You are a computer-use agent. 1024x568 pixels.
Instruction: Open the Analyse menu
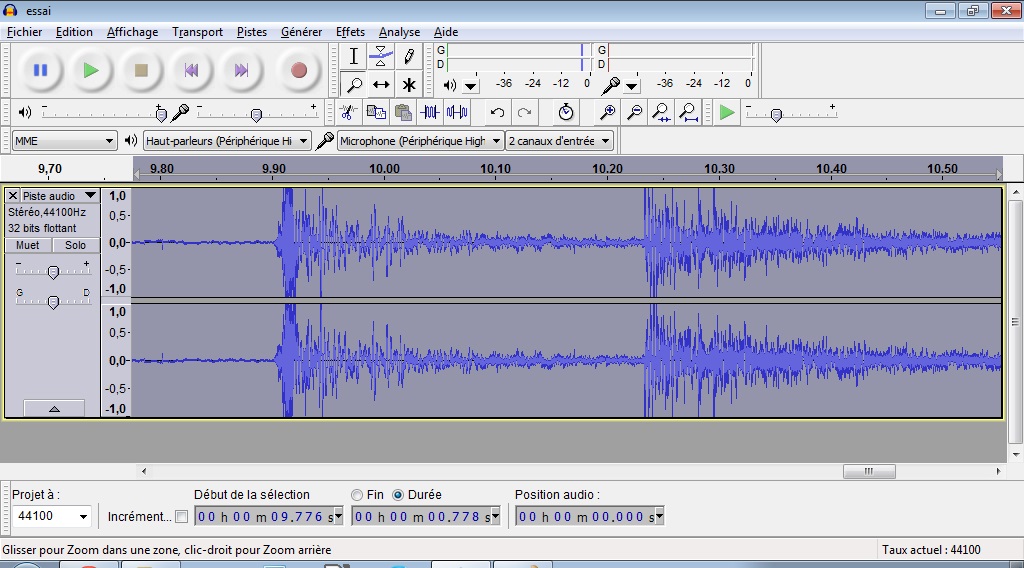(x=399, y=32)
